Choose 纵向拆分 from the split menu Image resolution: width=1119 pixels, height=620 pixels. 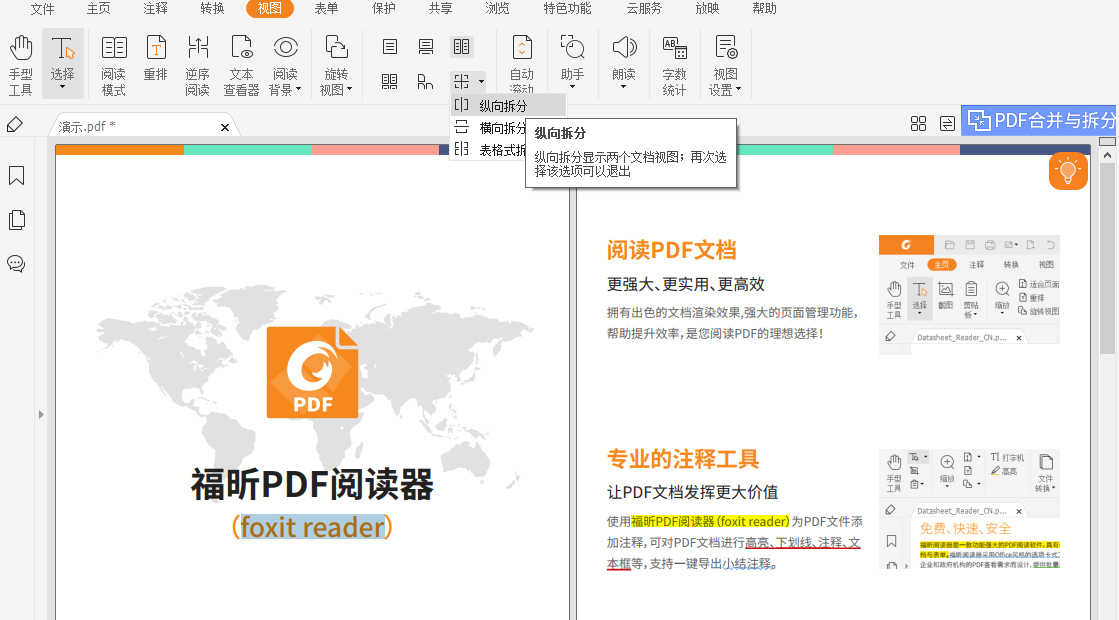(x=502, y=105)
